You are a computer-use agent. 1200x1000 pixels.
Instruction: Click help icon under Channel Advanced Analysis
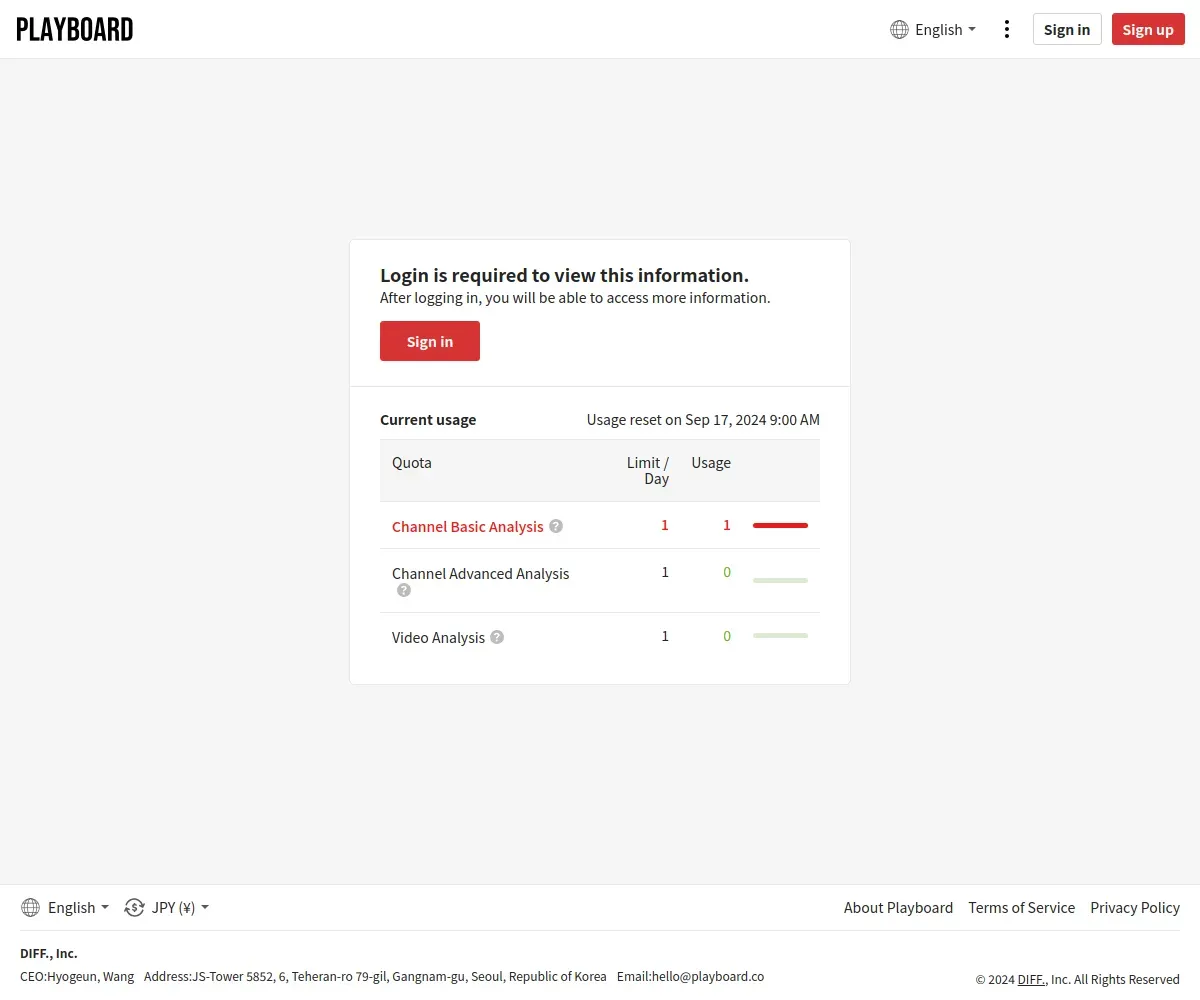click(404, 590)
